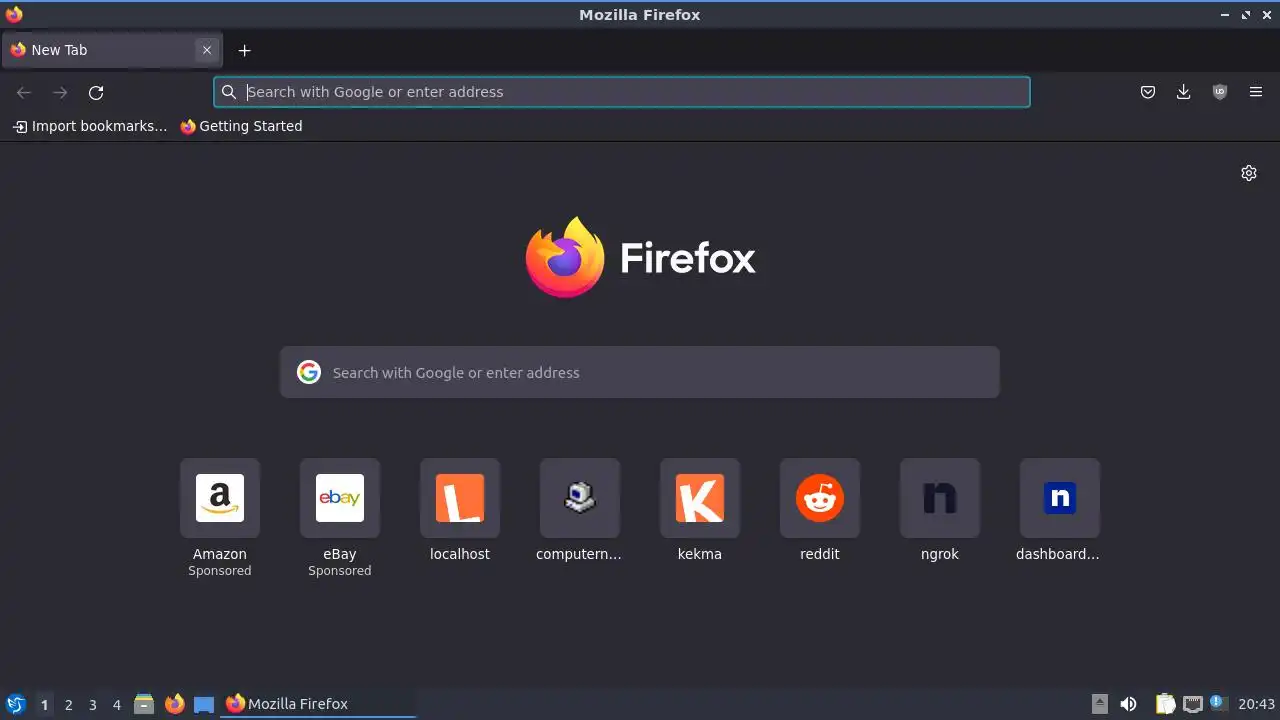Open the Save to Pocket icon
Image resolution: width=1280 pixels, height=720 pixels.
1148,92
